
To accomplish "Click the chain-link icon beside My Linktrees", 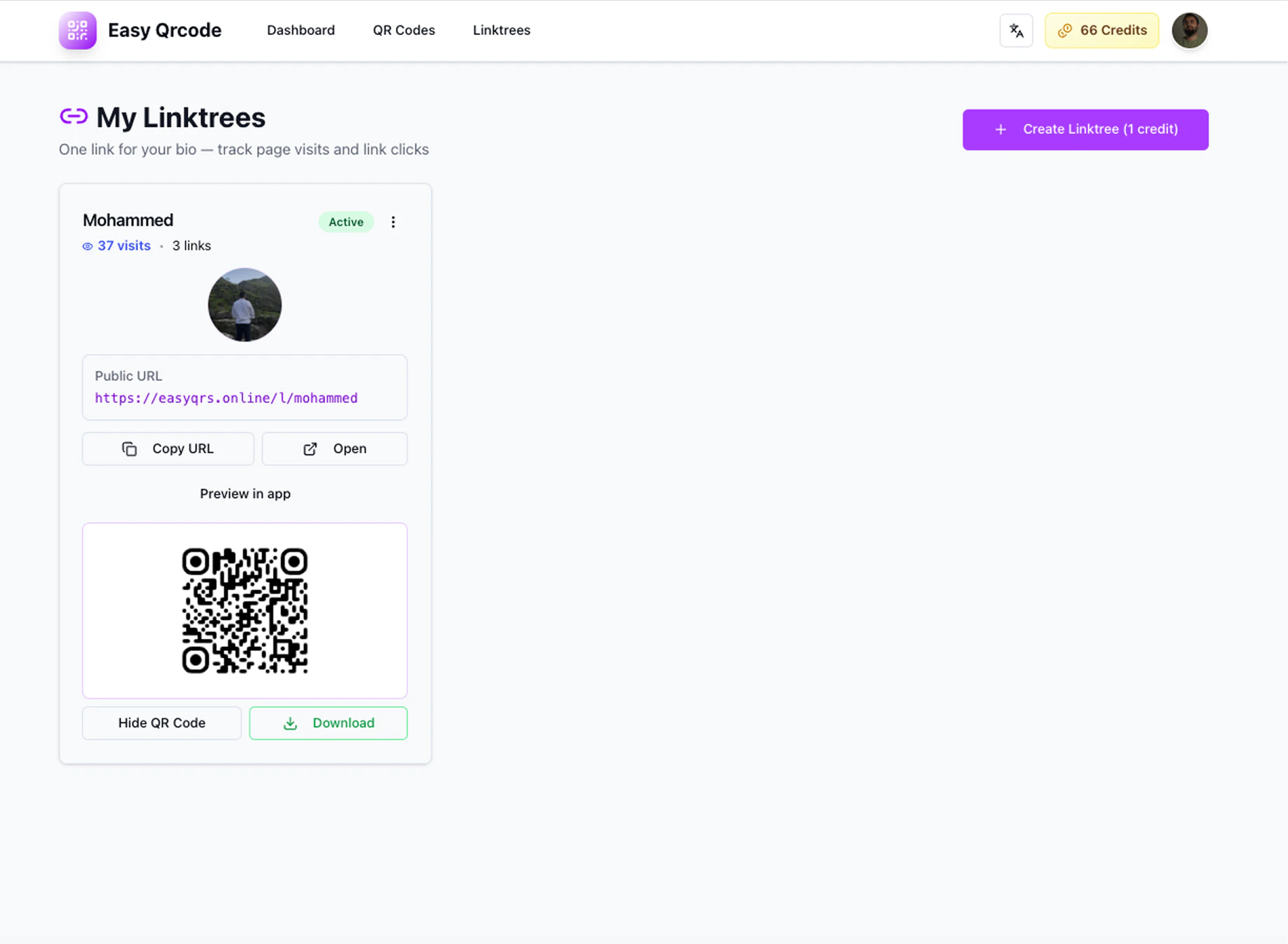I will 74,116.
